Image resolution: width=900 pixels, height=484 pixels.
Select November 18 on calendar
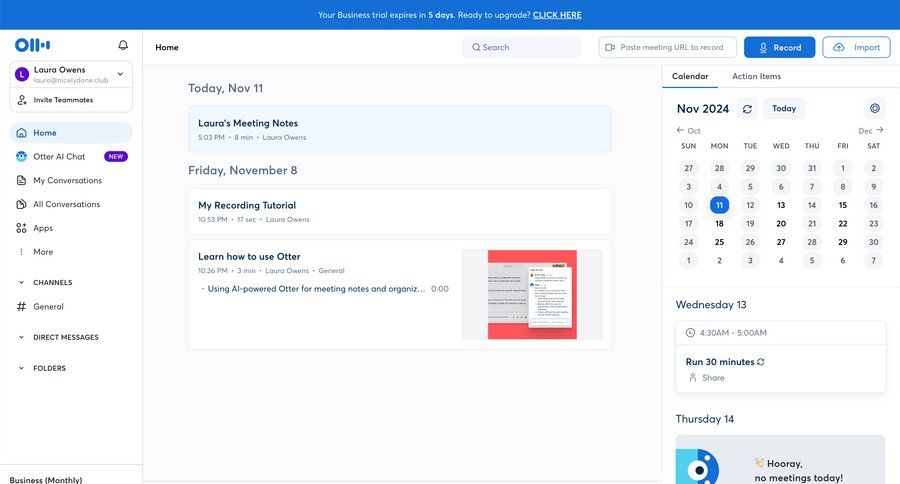719,223
